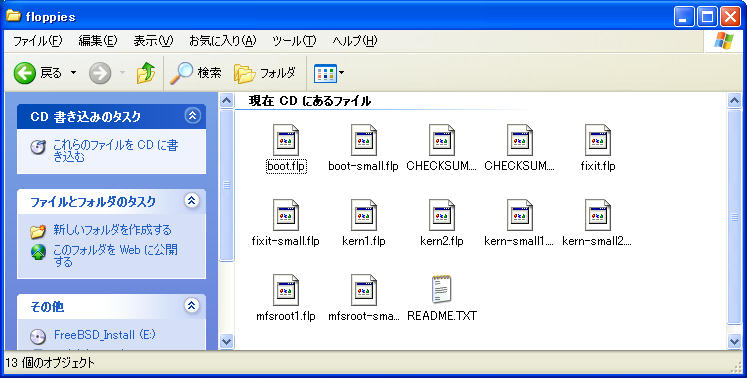The width and height of the screenshot is (747, 378).
Task: Open the 表示(V) menu
Action: point(153,41)
